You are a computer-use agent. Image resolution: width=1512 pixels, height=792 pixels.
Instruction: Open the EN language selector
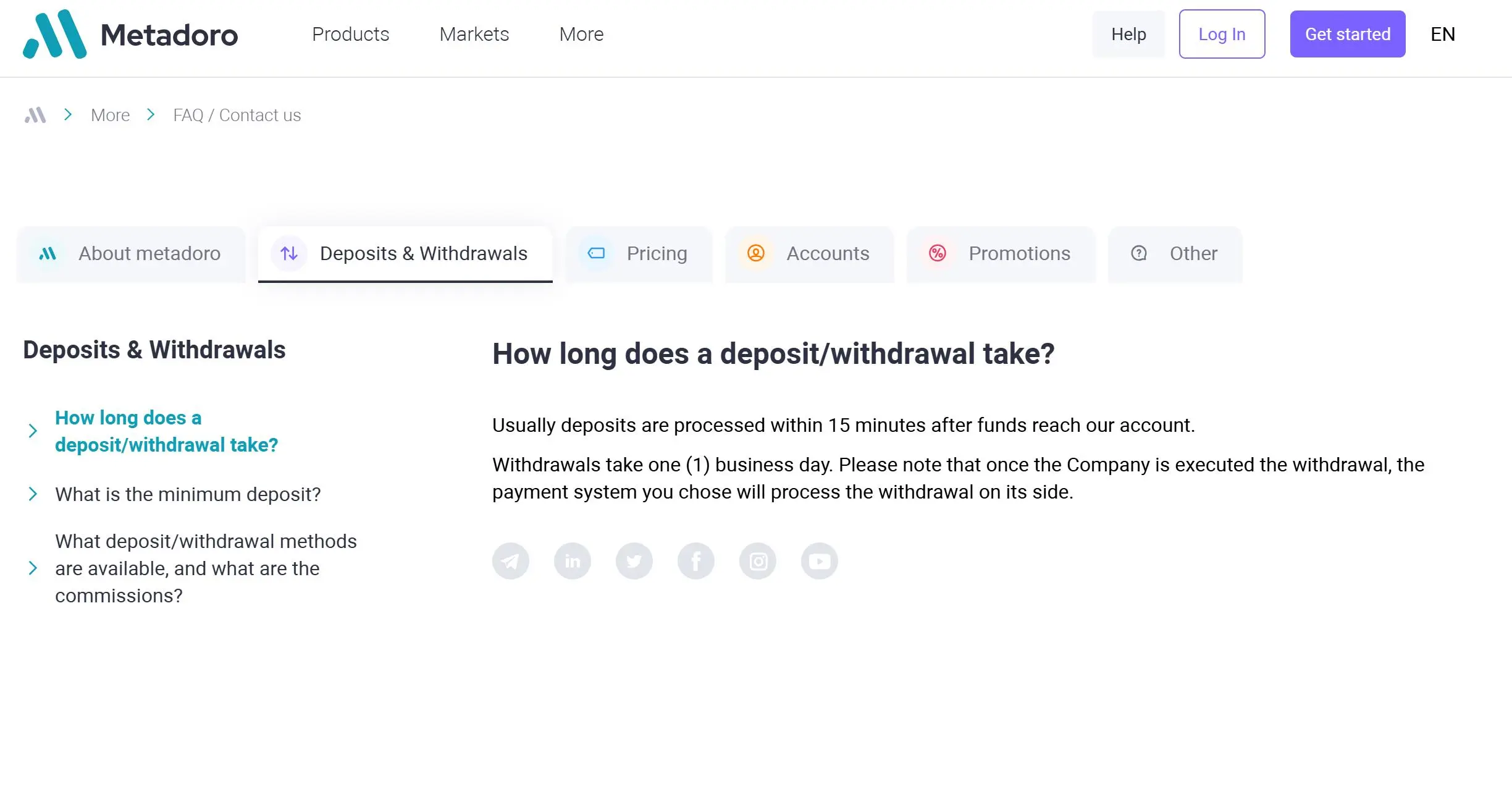[x=1443, y=34]
